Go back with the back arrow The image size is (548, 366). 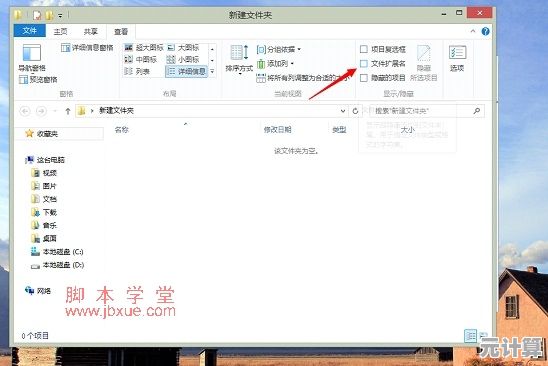pos(25,111)
